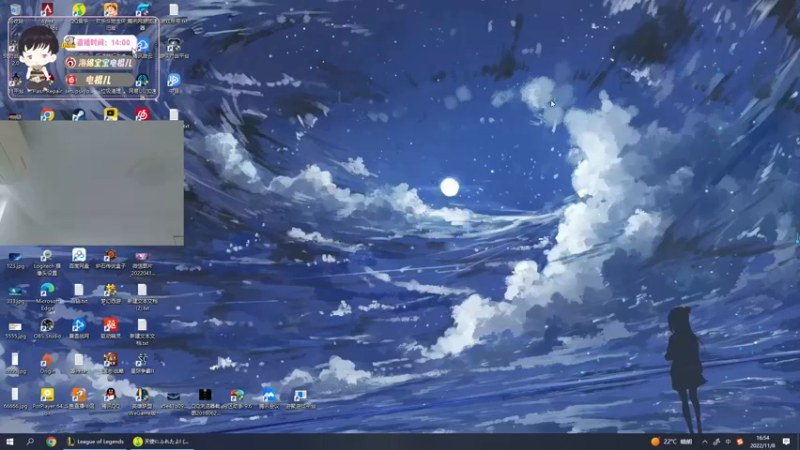Open the Baidu Netdisk desktop icon
The width and height of the screenshot is (800, 450).
pos(79,259)
